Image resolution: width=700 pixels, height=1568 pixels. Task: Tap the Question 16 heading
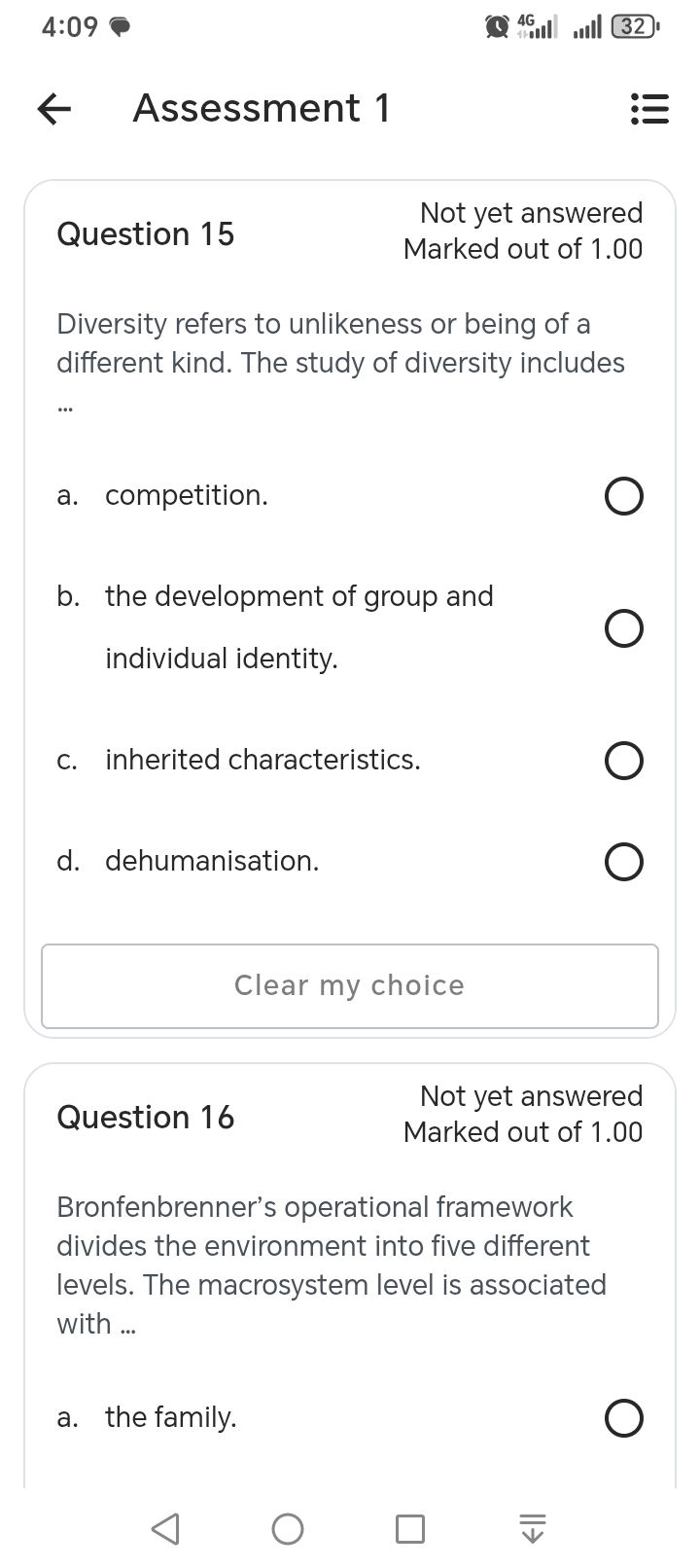point(146,1118)
